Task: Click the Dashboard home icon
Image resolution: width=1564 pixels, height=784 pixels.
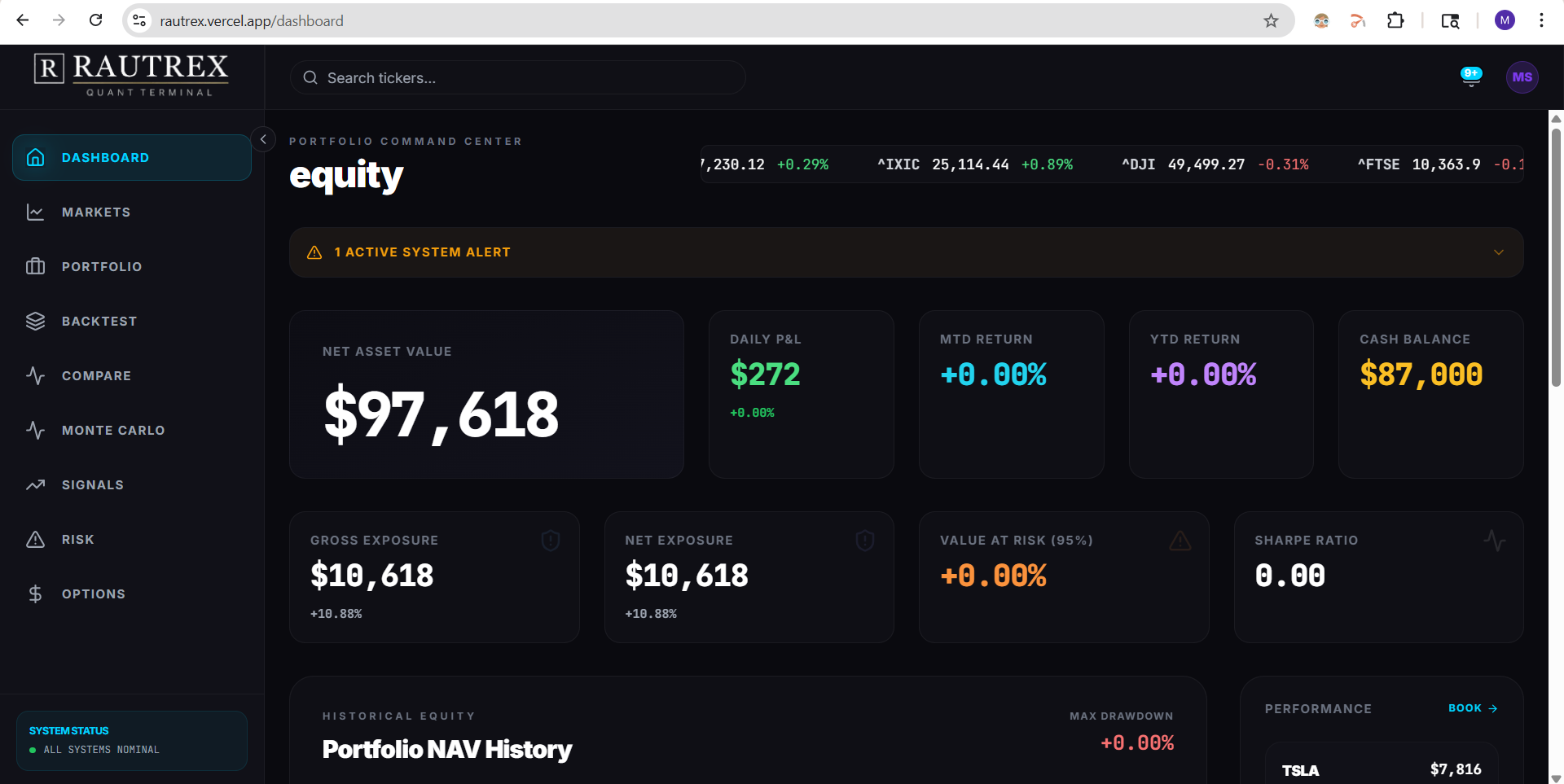Action: click(x=36, y=157)
